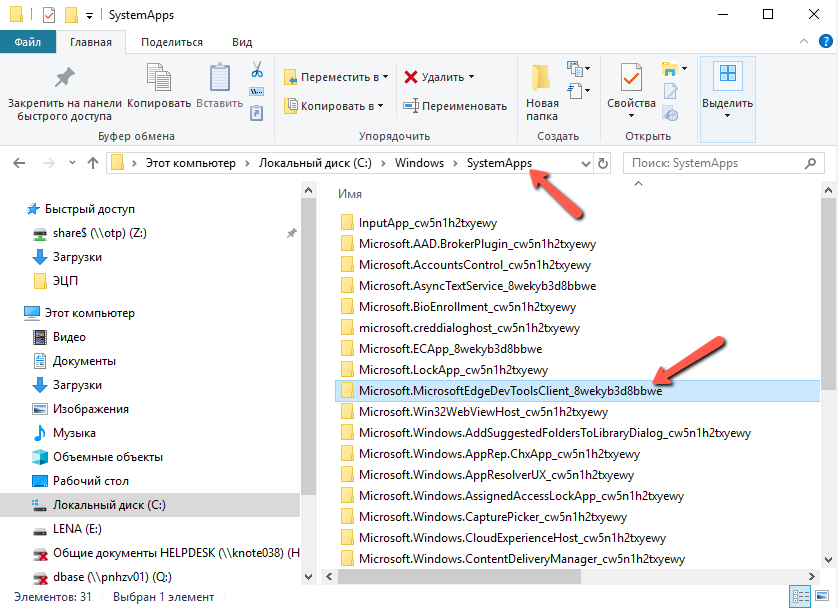The width and height of the screenshot is (838, 608).
Task: Click the blue help question mark icon
Action: click(x=824, y=42)
